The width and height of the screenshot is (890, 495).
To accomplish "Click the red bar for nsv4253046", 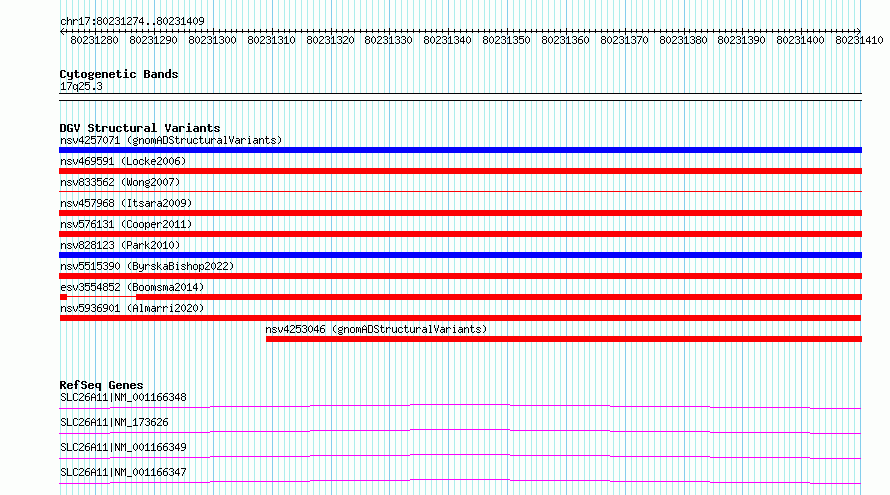I will pyautogui.click(x=564, y=339).
